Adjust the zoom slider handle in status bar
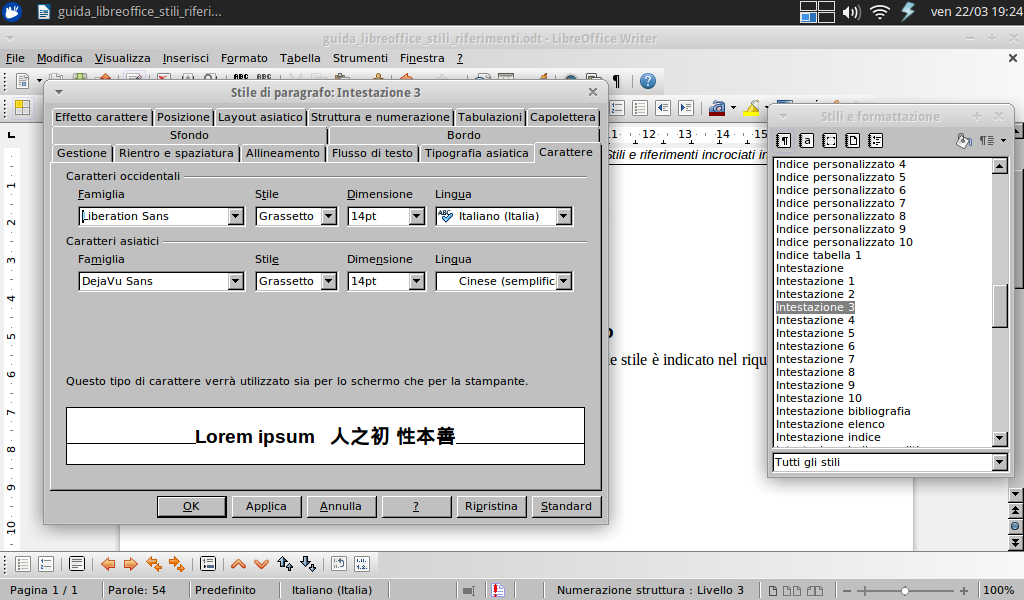The height and width of the screenshot is (600, 1024). 904,591
